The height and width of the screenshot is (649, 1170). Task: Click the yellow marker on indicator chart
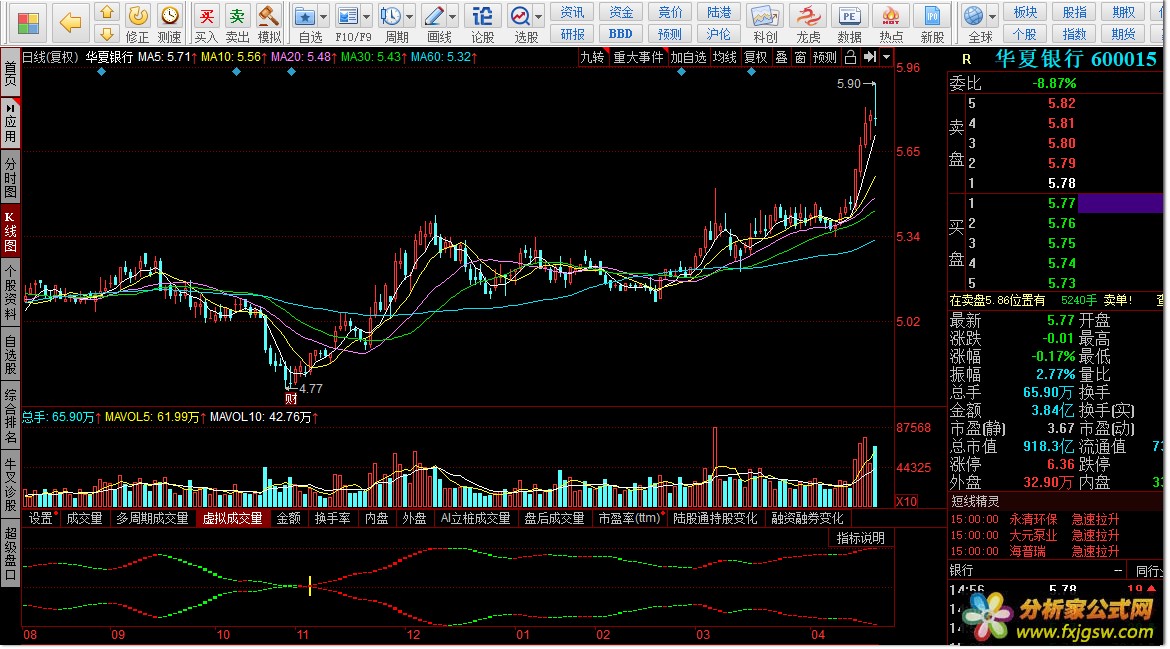pyautogui.click(x=310, y=586)
